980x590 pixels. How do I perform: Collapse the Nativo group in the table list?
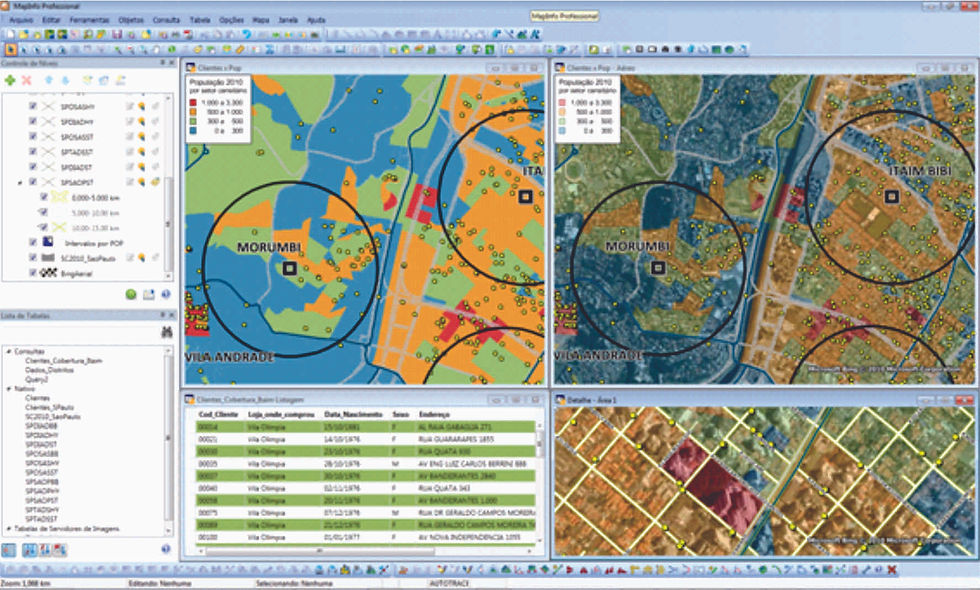9,389
